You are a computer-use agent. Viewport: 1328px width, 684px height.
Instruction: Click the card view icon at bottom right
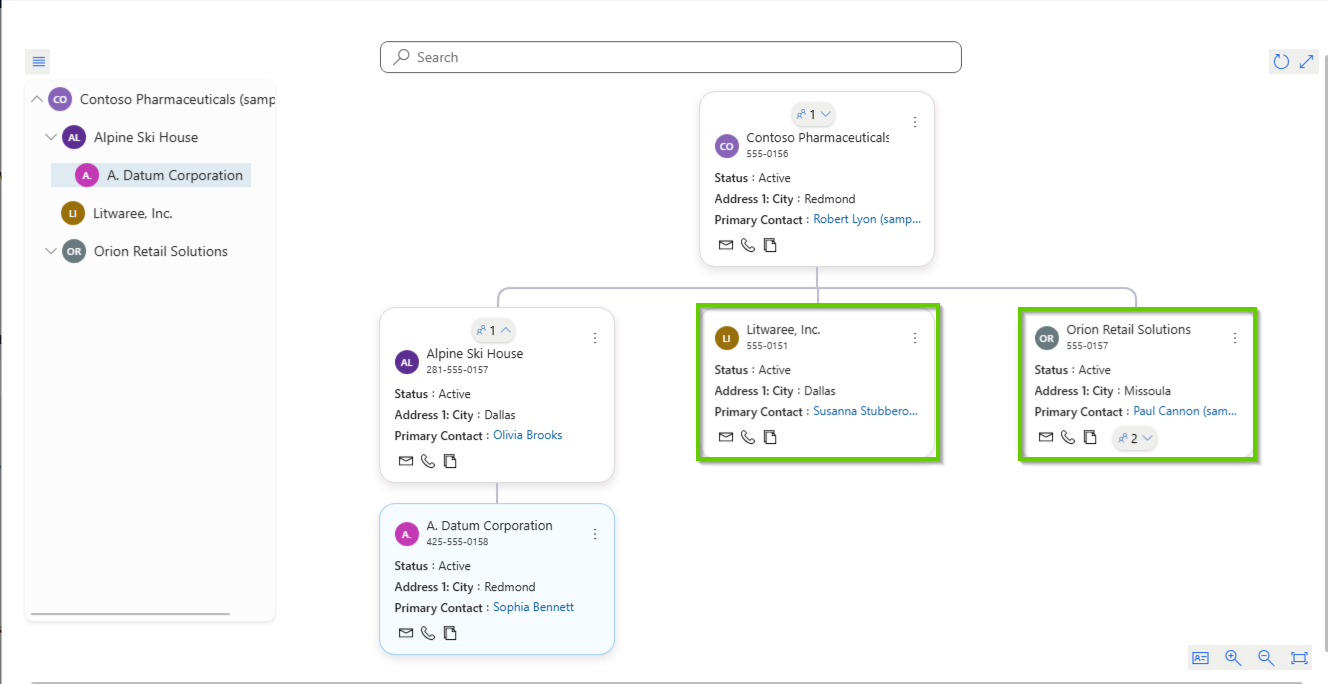(x=1201, y=658)
